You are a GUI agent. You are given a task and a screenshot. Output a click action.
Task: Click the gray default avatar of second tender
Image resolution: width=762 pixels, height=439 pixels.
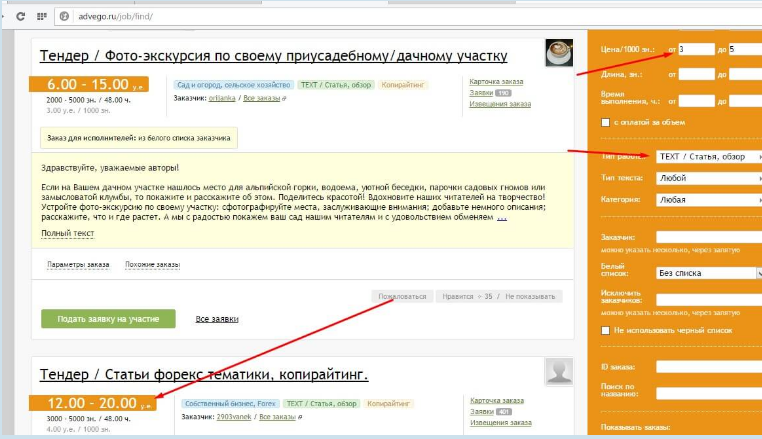558,372
